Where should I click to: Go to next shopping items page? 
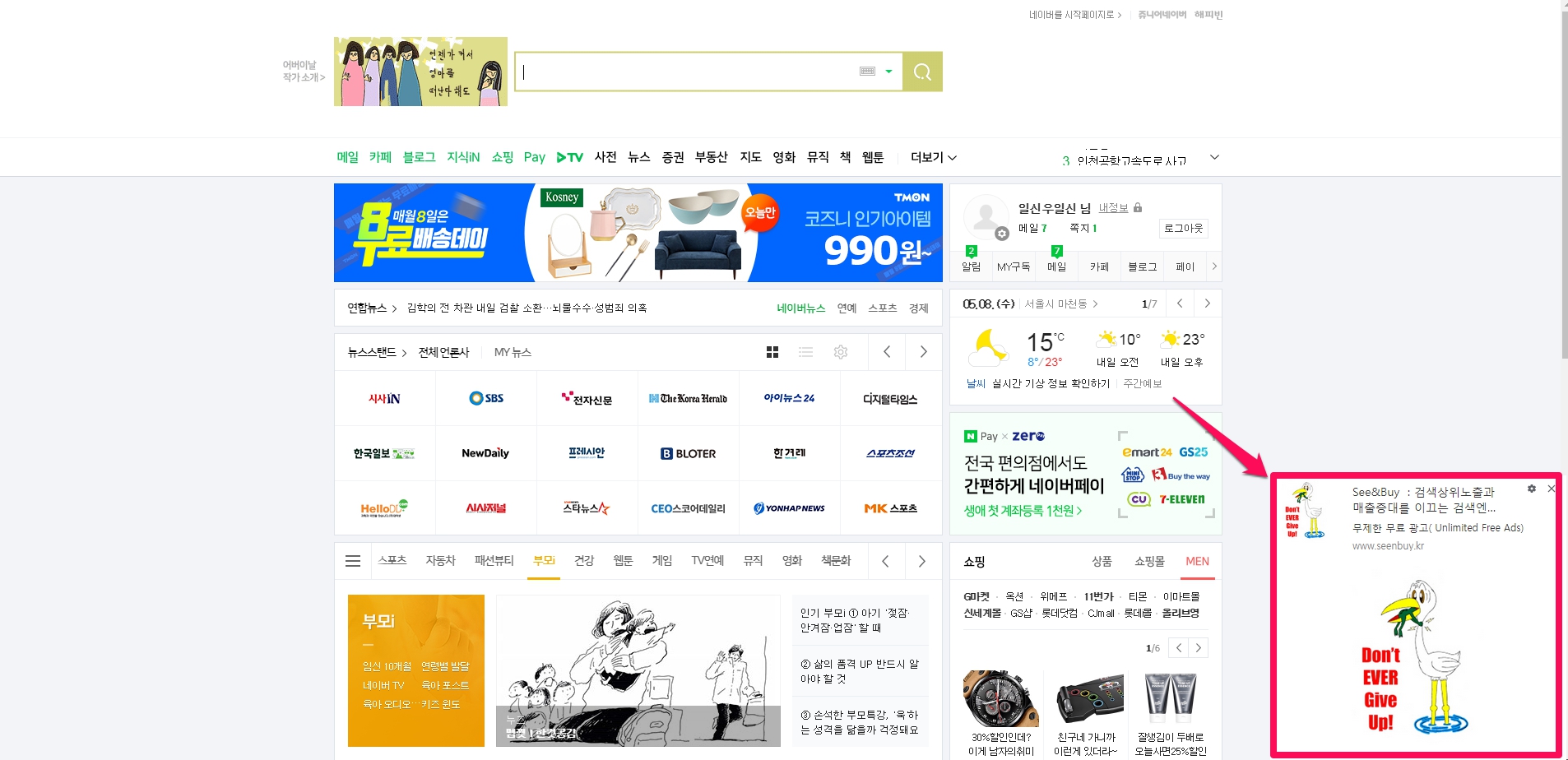[1199, 648]
